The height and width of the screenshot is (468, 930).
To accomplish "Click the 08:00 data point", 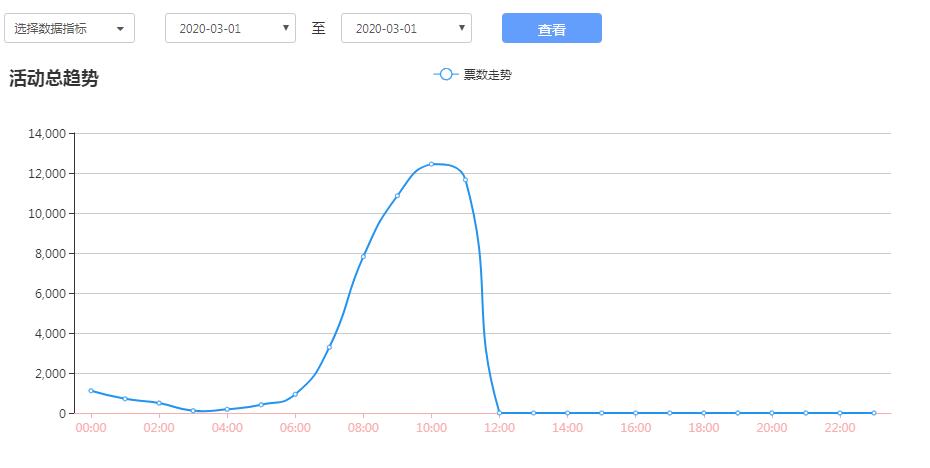I will [x=363, y=257].
